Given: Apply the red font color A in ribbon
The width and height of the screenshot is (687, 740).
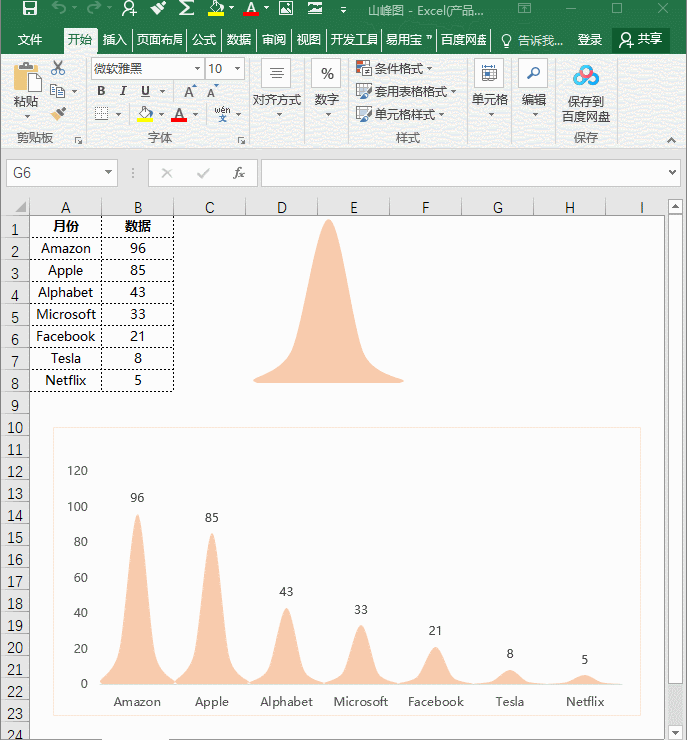Looking at the screenshot, I should point(179,114).
